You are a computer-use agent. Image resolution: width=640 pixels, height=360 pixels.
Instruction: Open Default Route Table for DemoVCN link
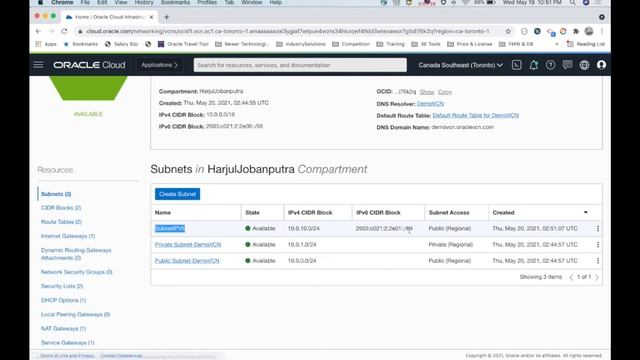click(x=476, y=116)
